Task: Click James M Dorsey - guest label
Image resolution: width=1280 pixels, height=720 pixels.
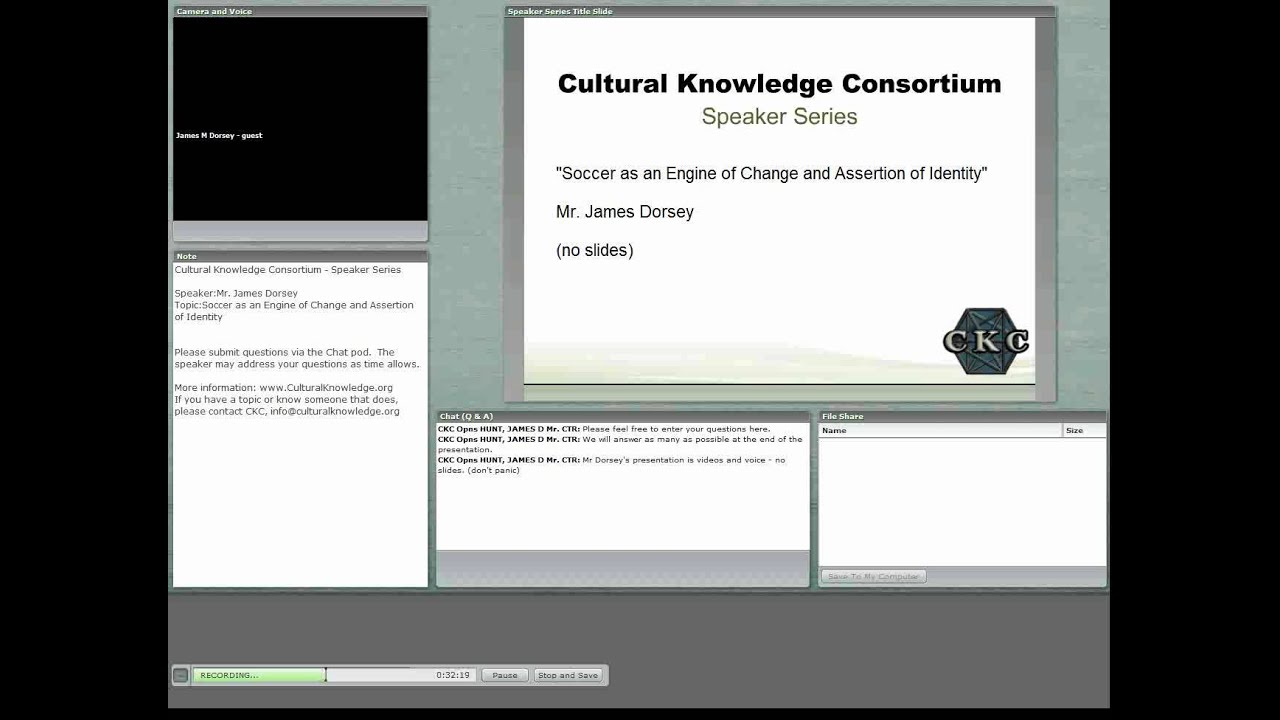Action: 219,135
